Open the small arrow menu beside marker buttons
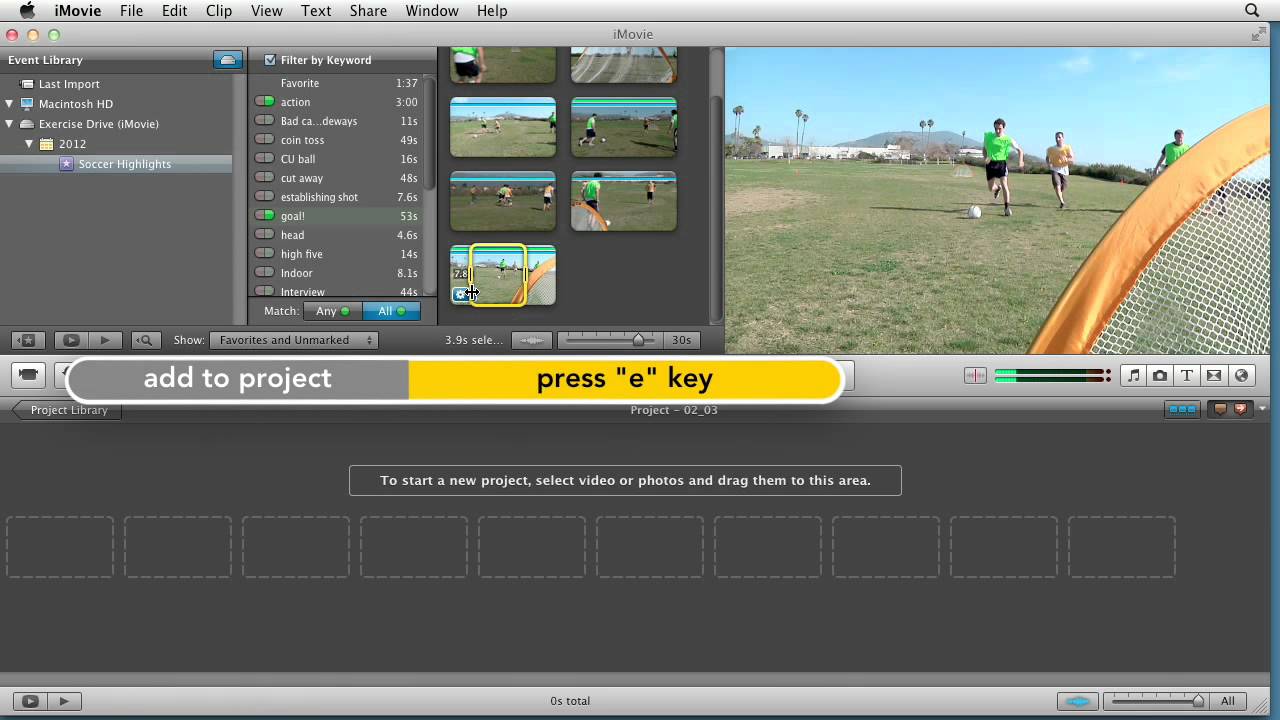This screenshot has width=1280, height=720. point(1262,409)
